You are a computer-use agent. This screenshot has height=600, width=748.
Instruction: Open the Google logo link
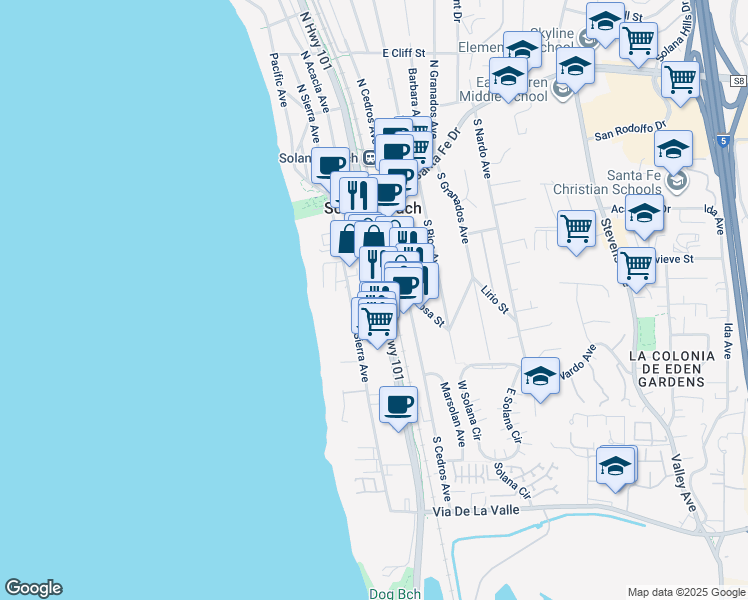[33, 588]
